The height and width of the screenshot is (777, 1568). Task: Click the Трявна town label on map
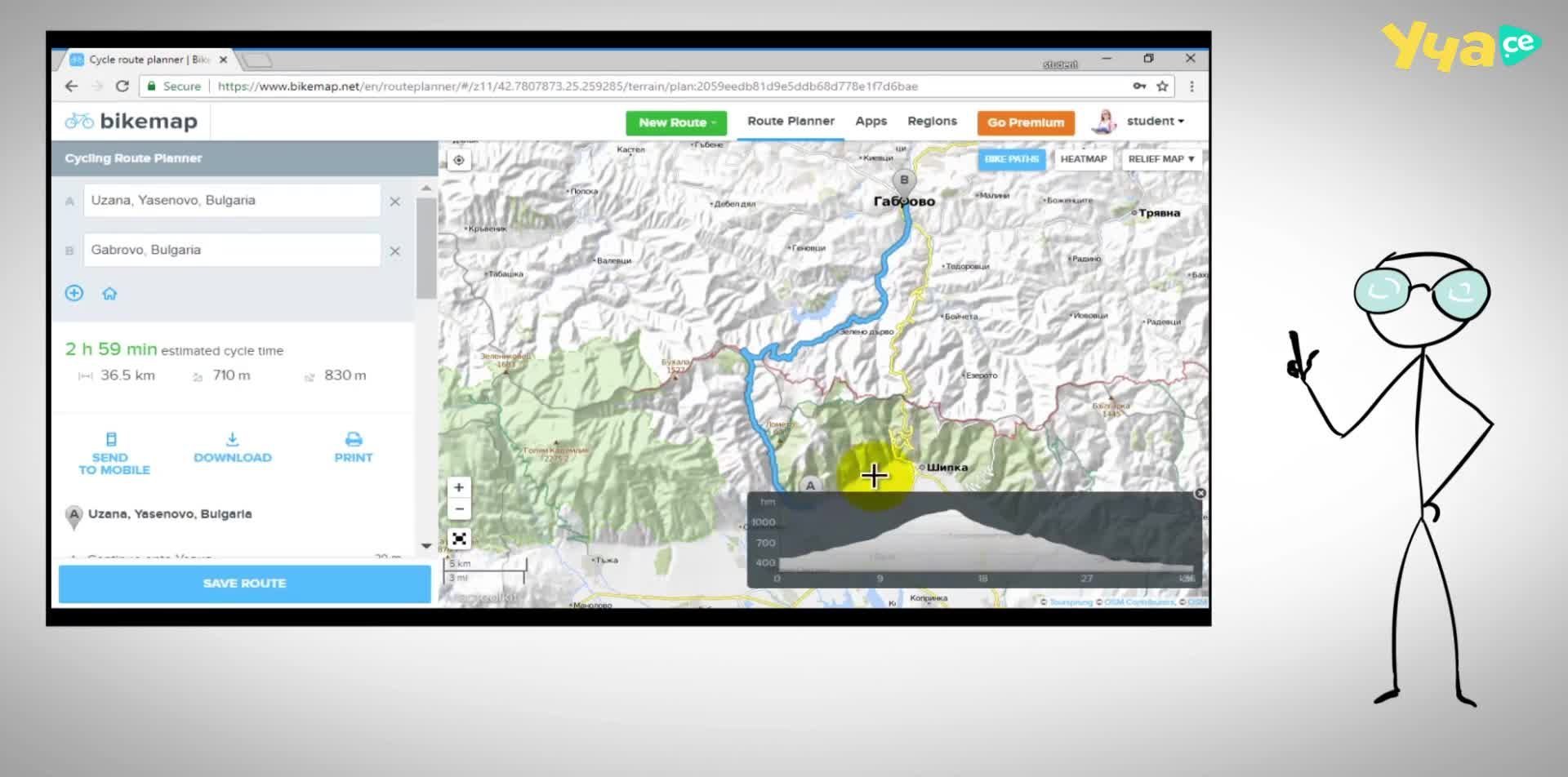click(x=1160, y=213)
